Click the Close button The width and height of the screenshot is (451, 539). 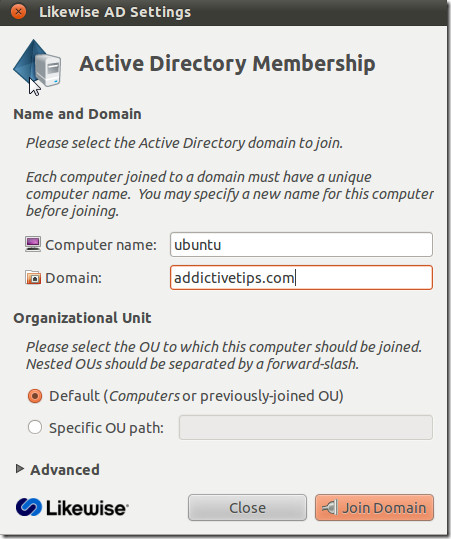(247, 507)
